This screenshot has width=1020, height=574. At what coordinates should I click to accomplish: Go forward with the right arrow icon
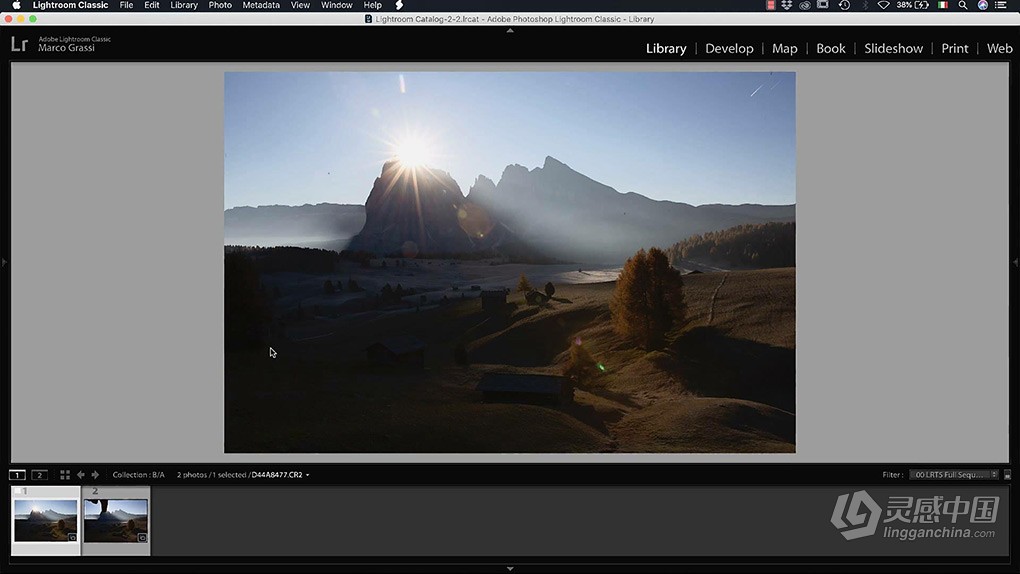tap(95, 475)
